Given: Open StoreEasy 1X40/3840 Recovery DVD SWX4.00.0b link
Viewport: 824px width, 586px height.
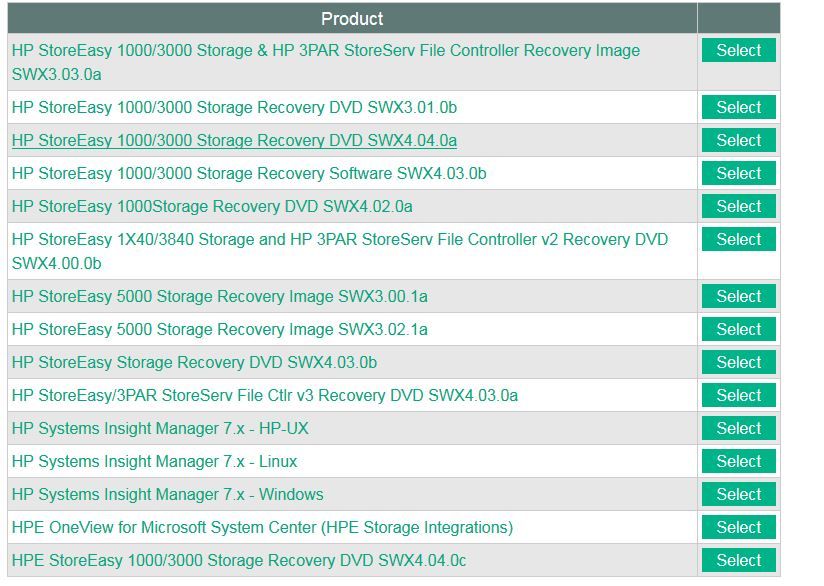Looking at the screenshot, I should pyautogui.click(x=339, y=251).
